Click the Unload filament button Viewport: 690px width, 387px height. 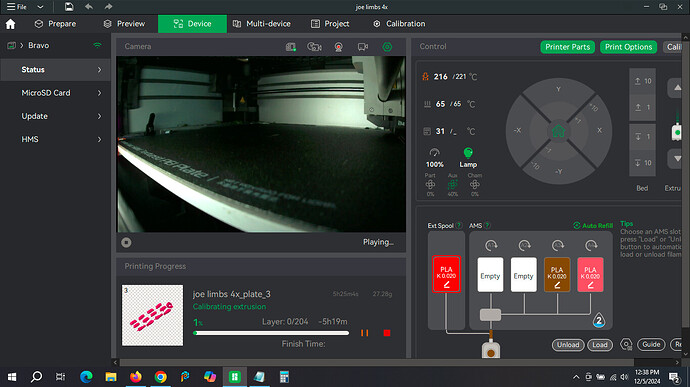point(568,345)
